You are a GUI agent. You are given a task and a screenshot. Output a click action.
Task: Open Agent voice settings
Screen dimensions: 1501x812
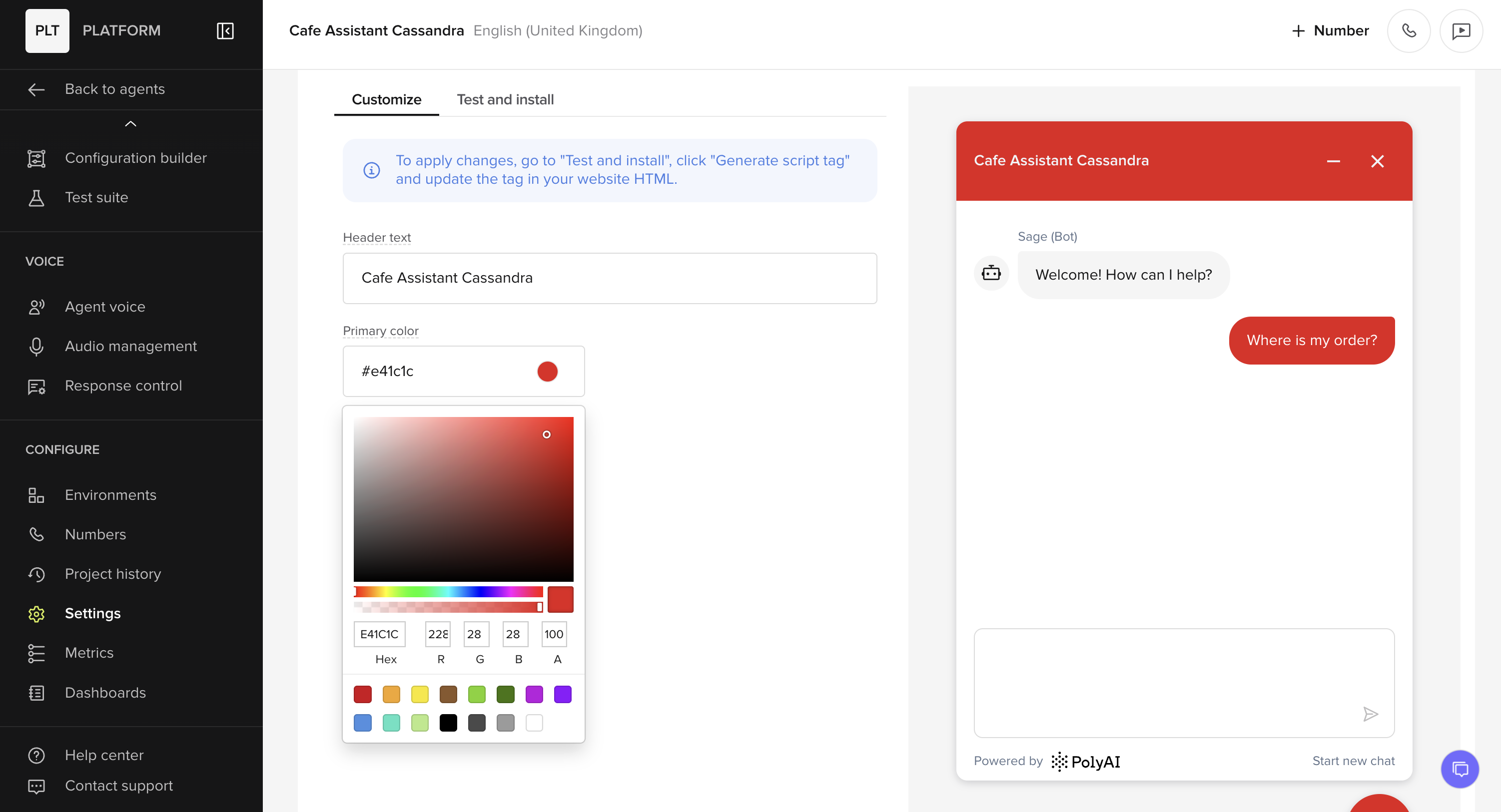pos(105,307)
